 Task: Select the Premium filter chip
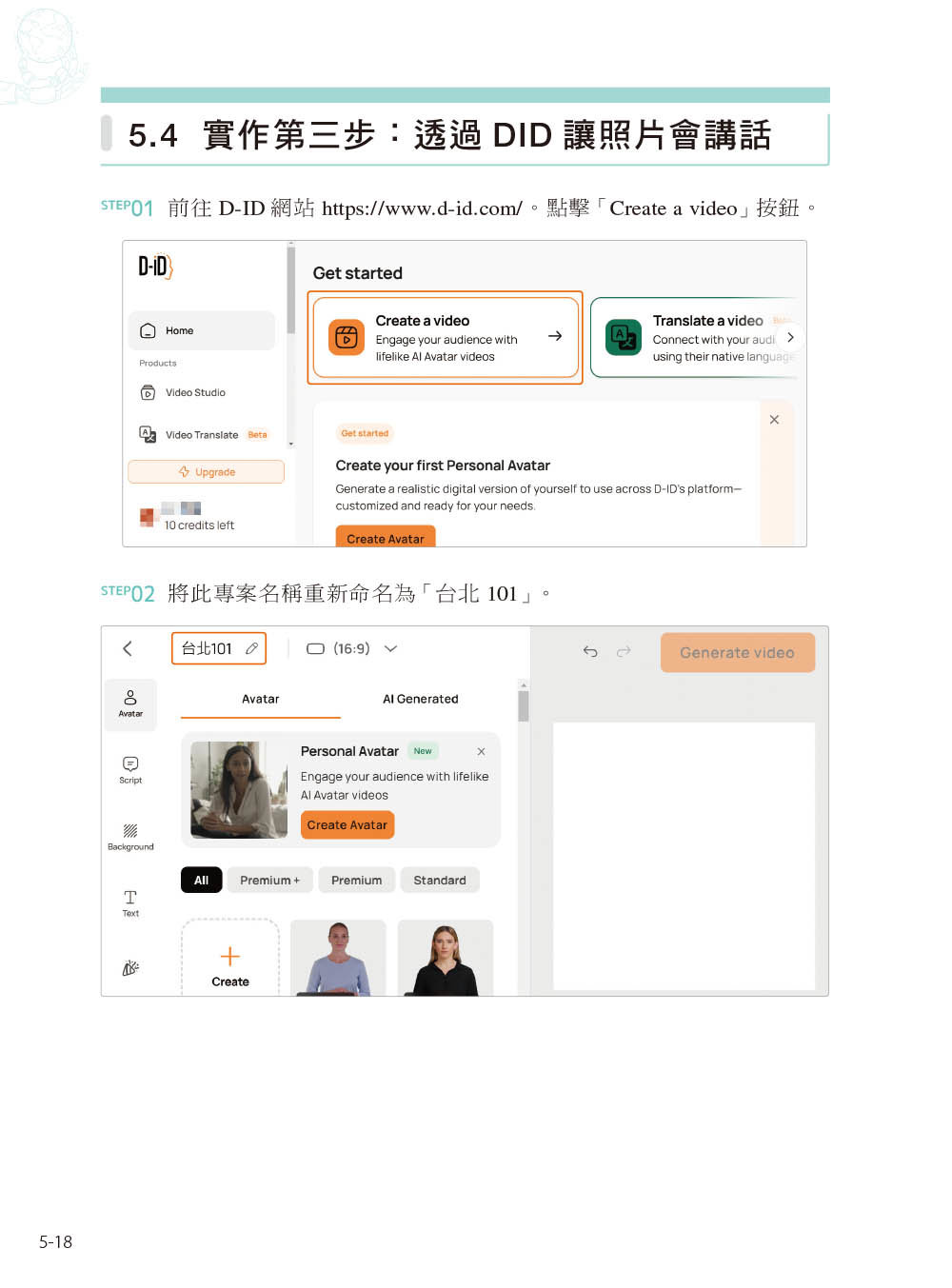[357, 880]
